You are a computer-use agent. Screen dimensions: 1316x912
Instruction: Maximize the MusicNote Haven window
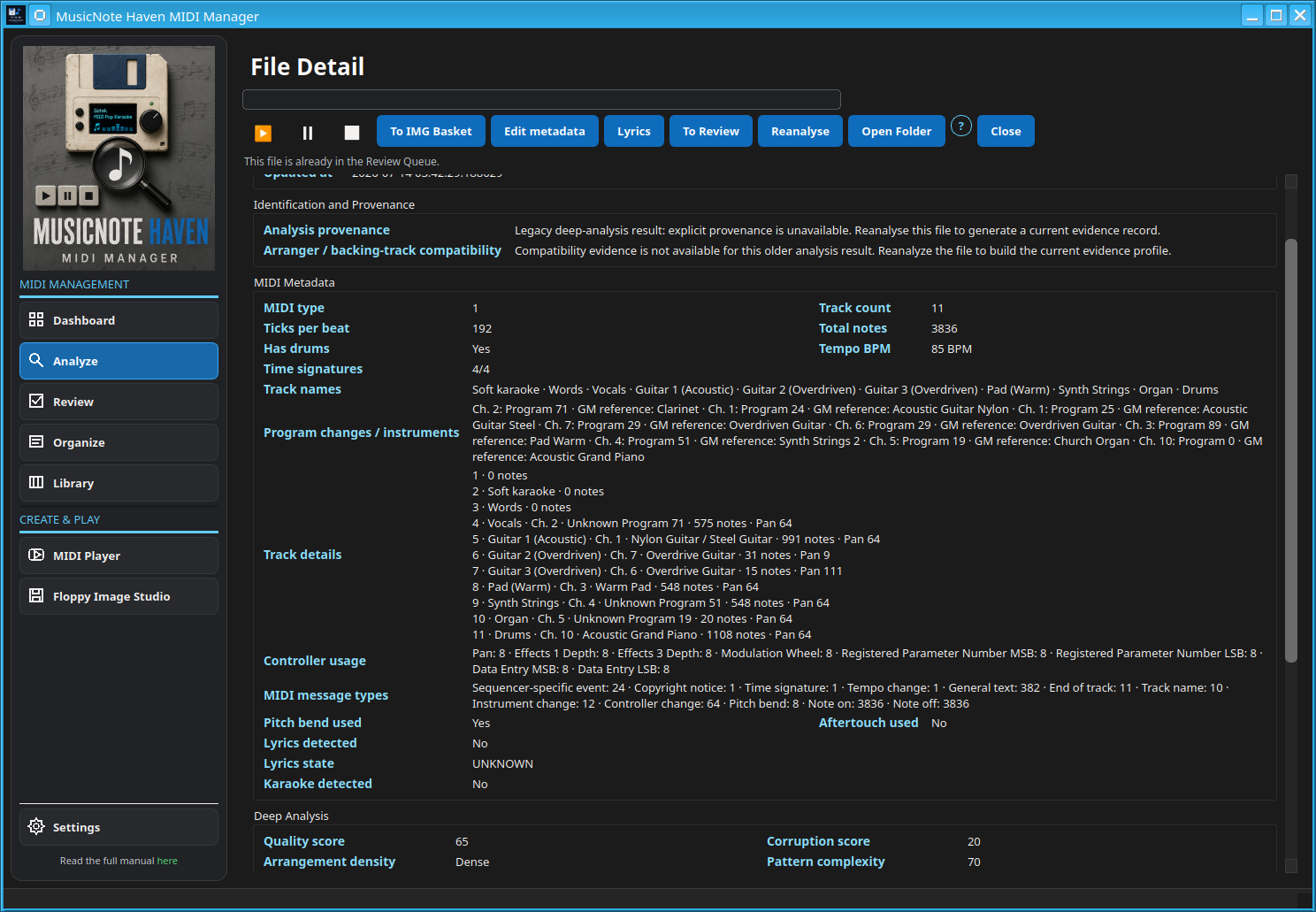[1276, 15]
